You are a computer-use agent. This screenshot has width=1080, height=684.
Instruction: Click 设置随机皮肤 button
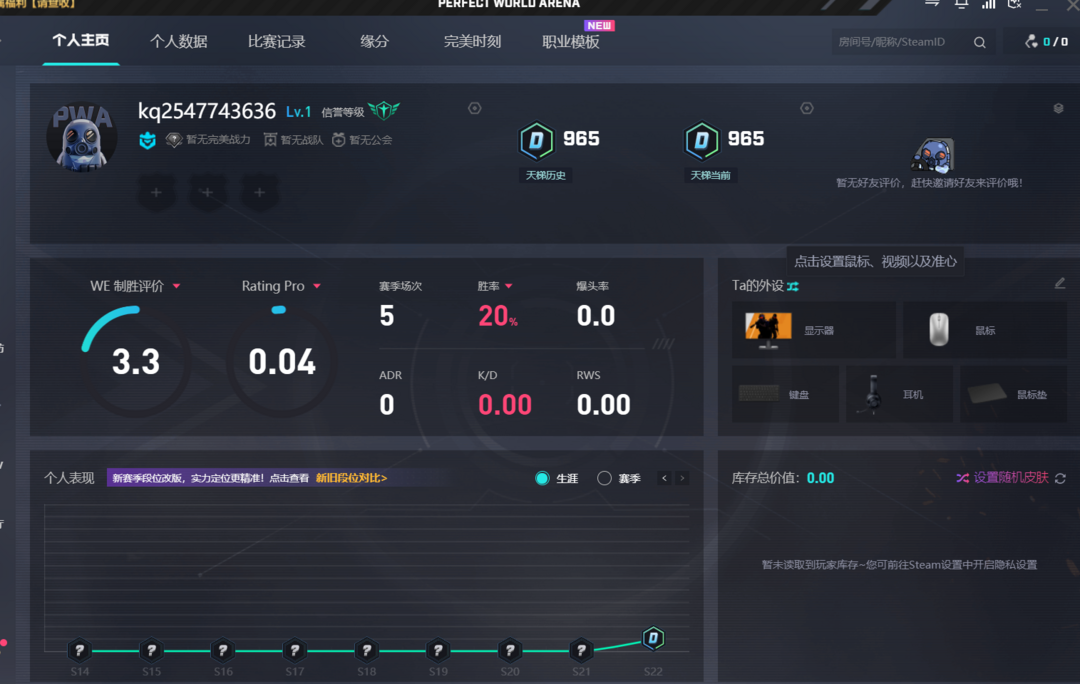(x=1002, y=478)
